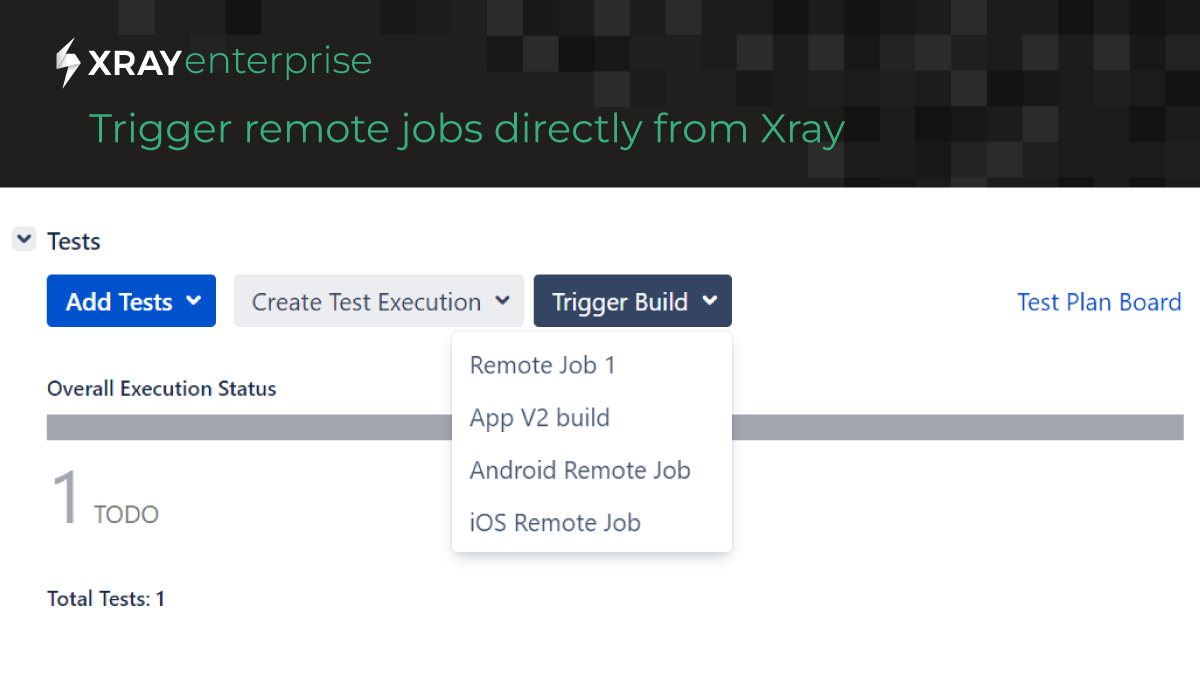Viewport: 1200px width, 675px height.
Task: Open the Add Tests dropdown
Action: (131, 301)
